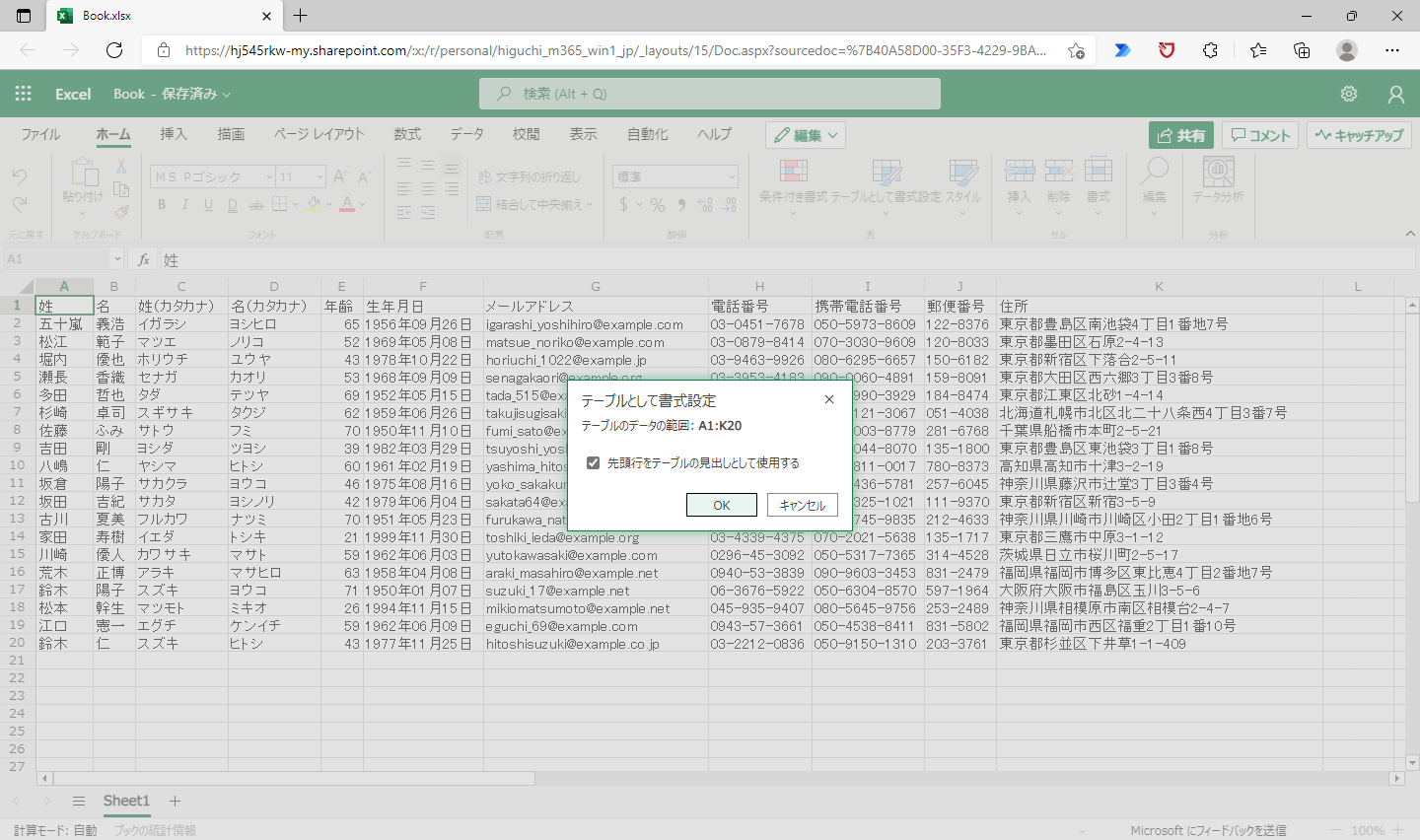The width and height of the screenshot is (1420, 840).
Task: Open the fill color dropdown arrow
Action: (x=329, y=205)
